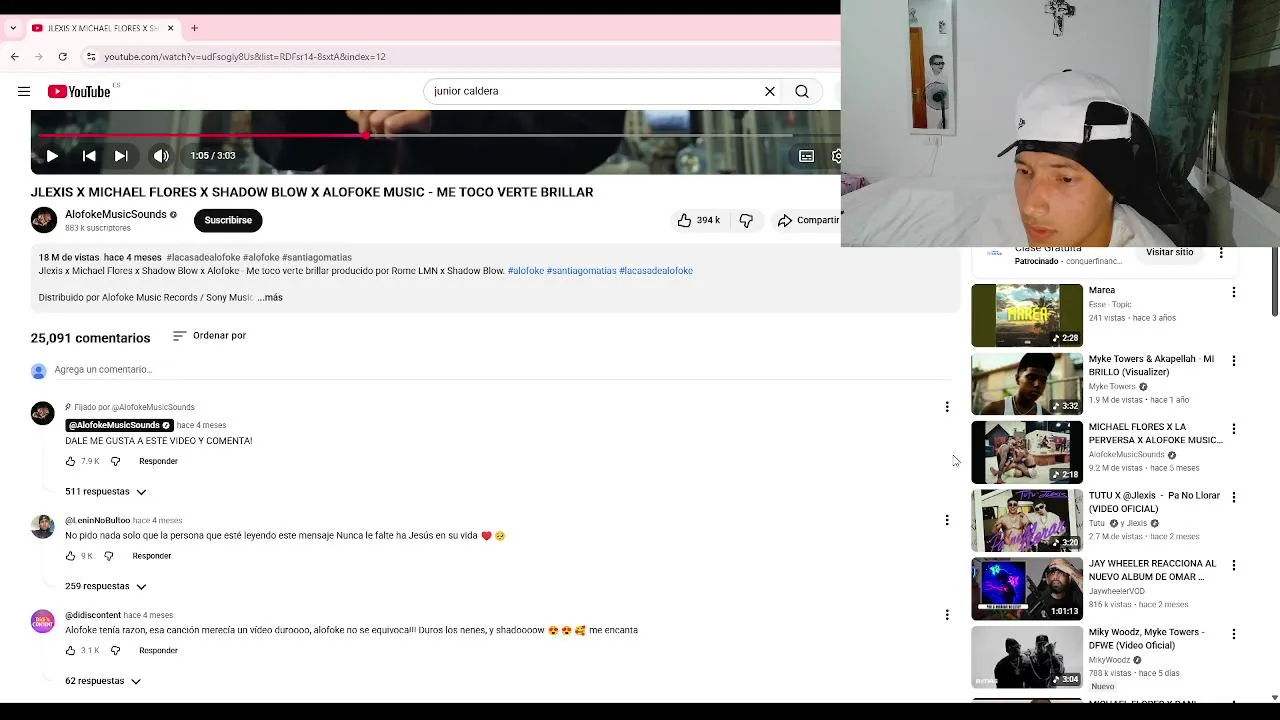This screenshot has height=720, width=1280.
Task: Like the pinned AlofokeMusicSounds comment
Action: point(70,462)
